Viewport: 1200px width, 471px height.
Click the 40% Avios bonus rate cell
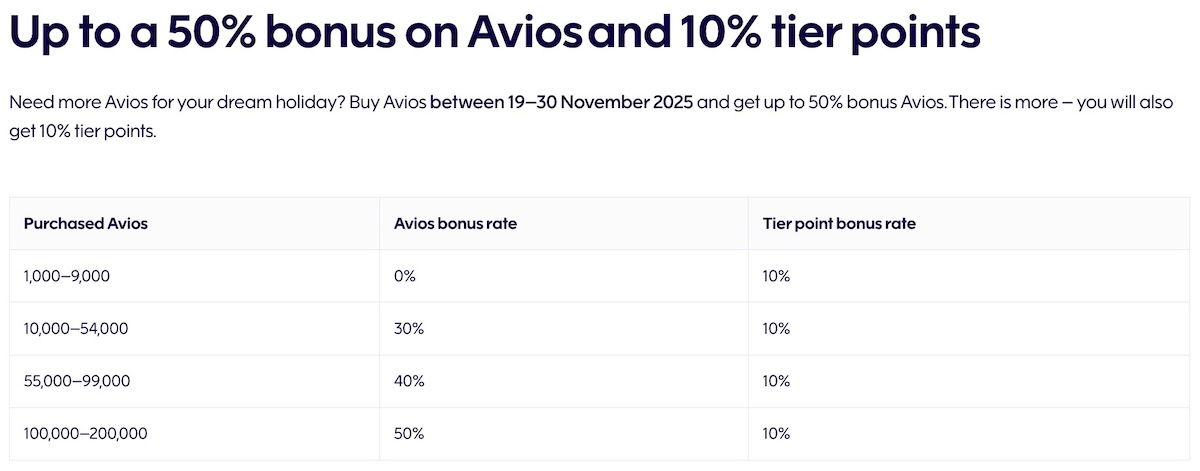pyautogui.click(x=409, y=381)
